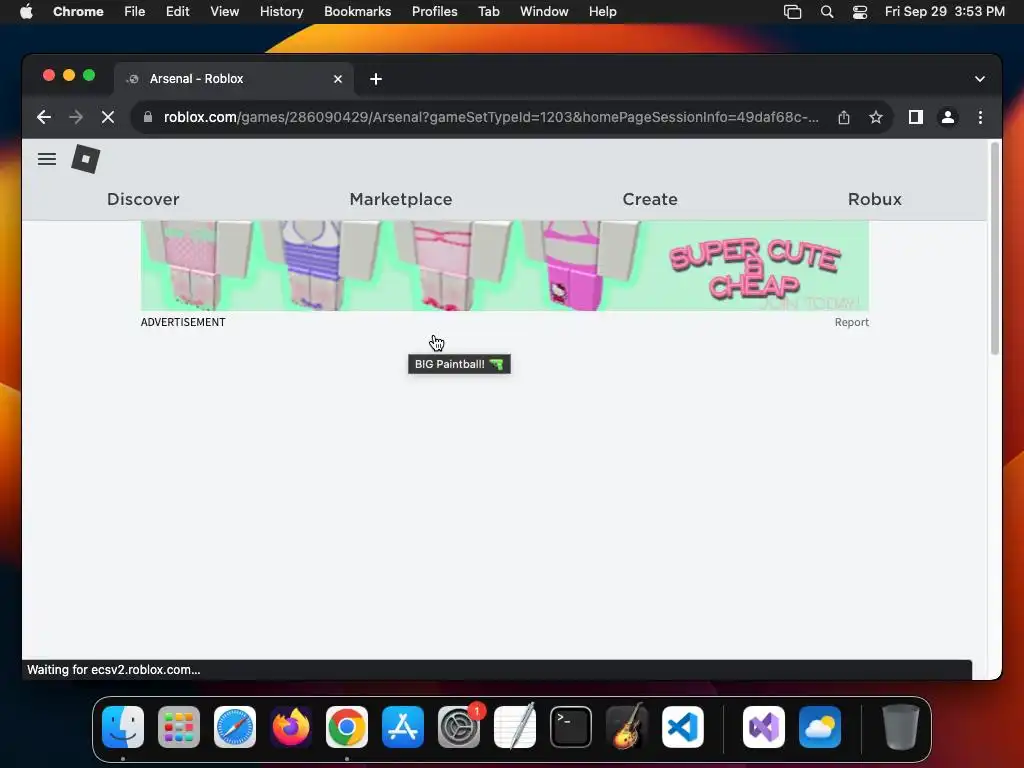Open App Store from the dock
The width and height of the screenshot is (1024, 768).
403,727
